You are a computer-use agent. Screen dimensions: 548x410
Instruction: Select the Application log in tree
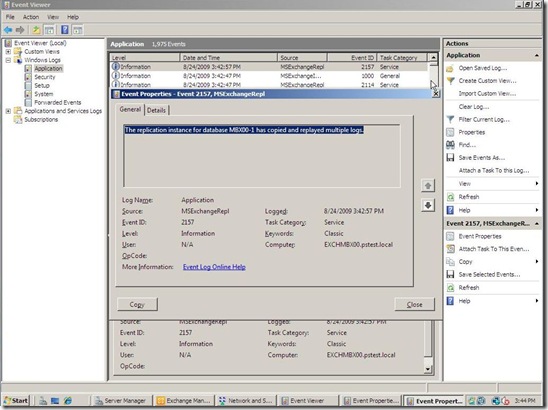pos(48,69)
